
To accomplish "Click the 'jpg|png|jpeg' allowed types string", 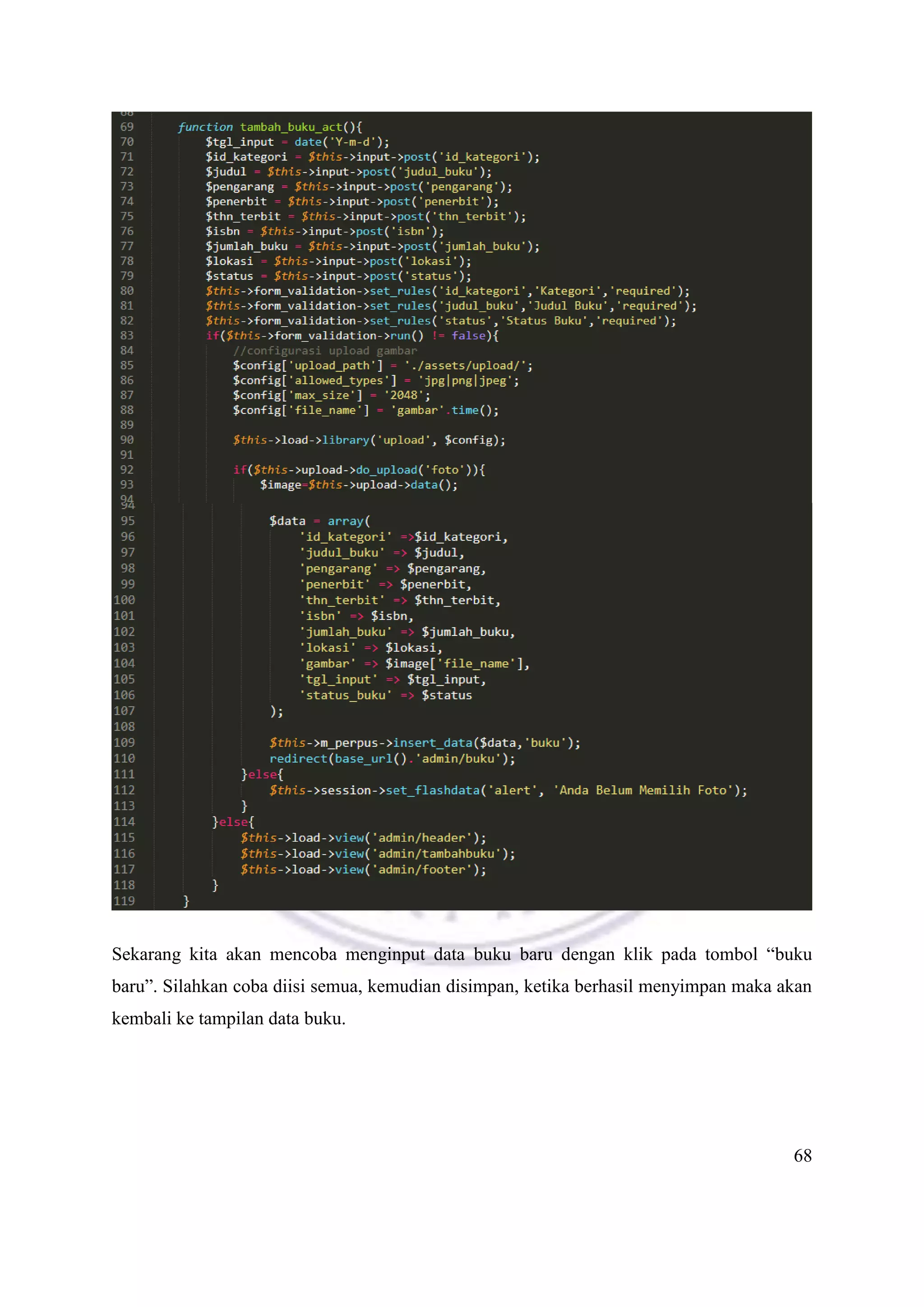I will tap(467, 380).
